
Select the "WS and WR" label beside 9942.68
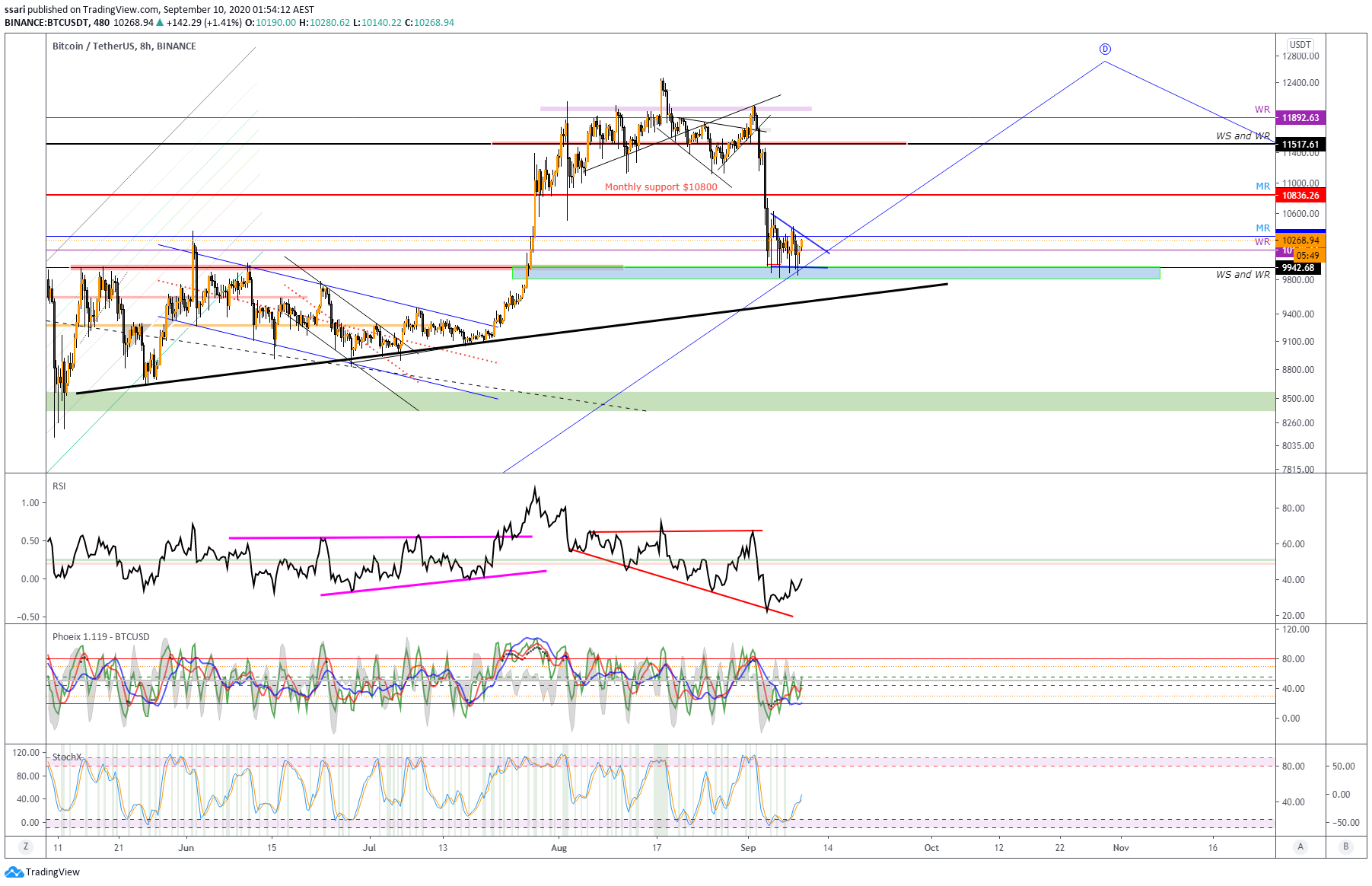tap(1243, 275)
